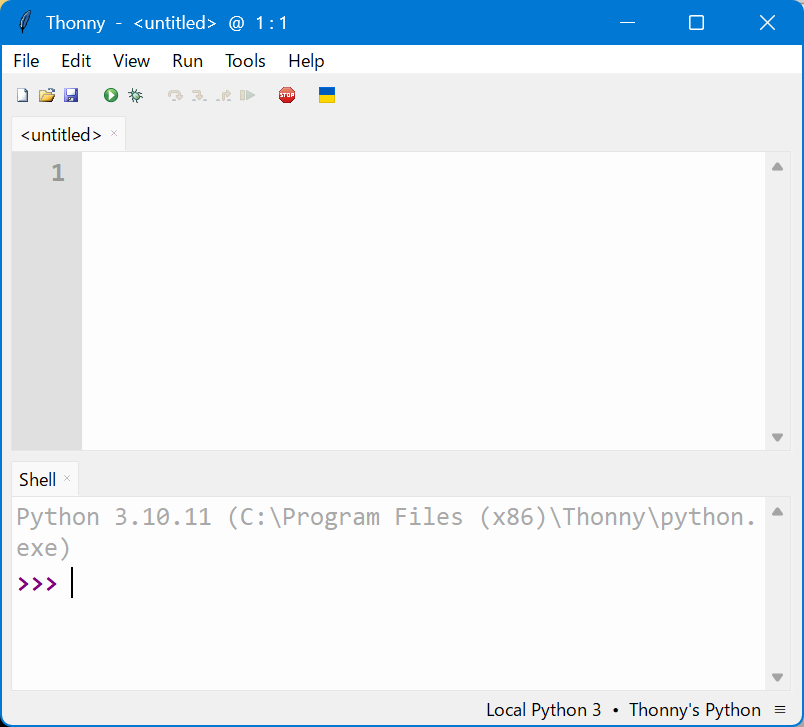Screen dimensions: 804x727
Task: Run current script with green play icon
Action: coord(111,95)
